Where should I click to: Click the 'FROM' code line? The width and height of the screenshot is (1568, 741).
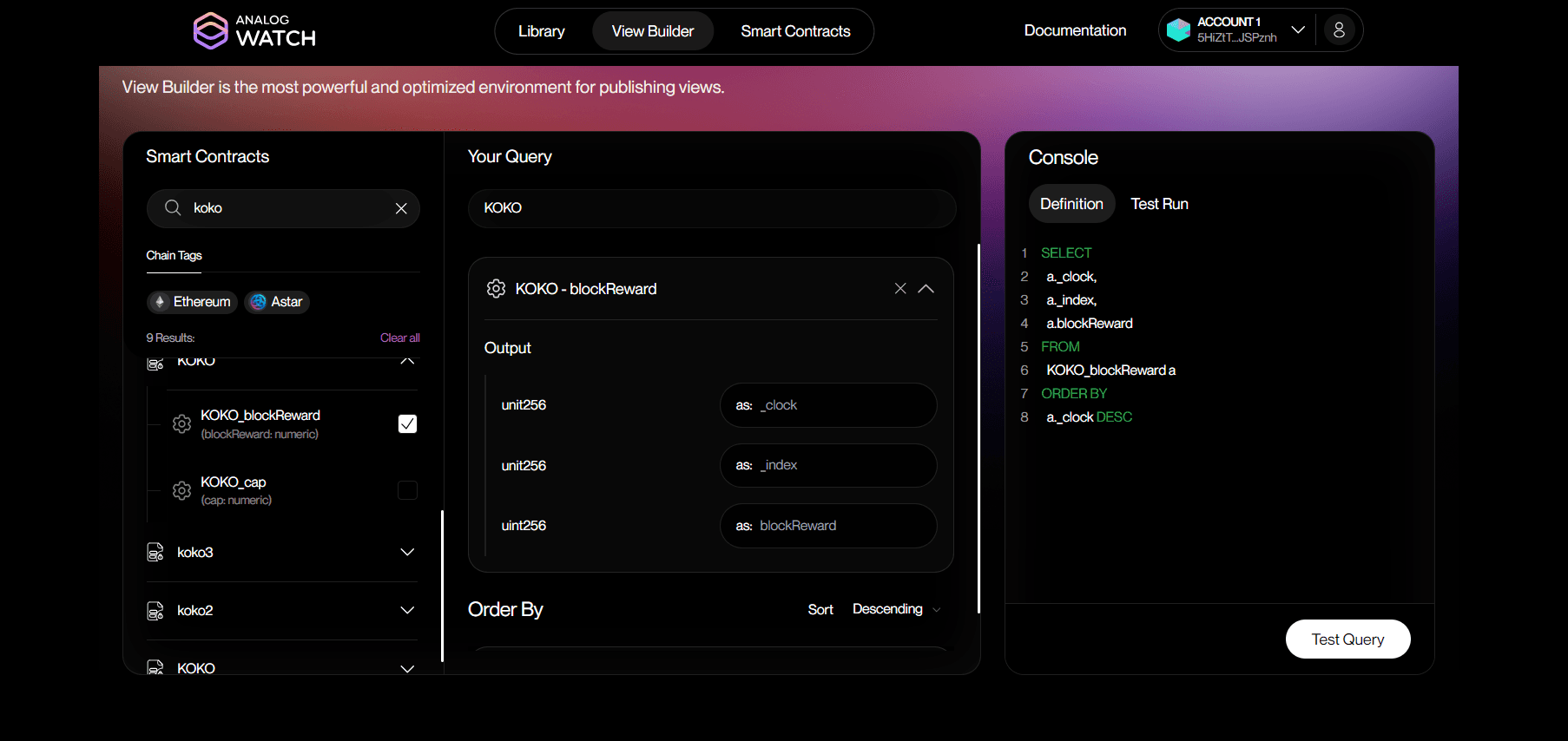click(x=1060, y=347)
